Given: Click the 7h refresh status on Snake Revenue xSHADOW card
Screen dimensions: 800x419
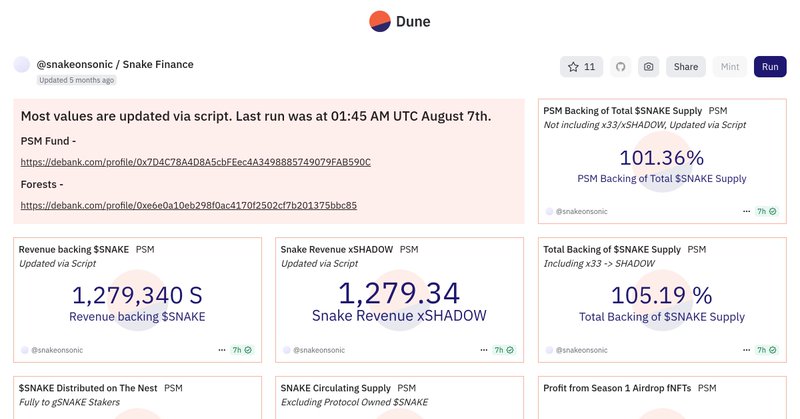Looking at the screenshot, I should click(x=504, y=350).
